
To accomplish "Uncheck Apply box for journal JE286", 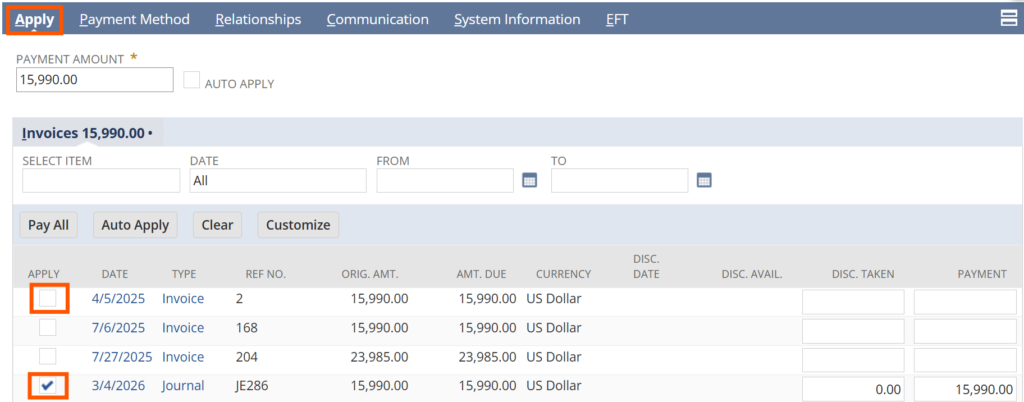I will tap(48, 386).
